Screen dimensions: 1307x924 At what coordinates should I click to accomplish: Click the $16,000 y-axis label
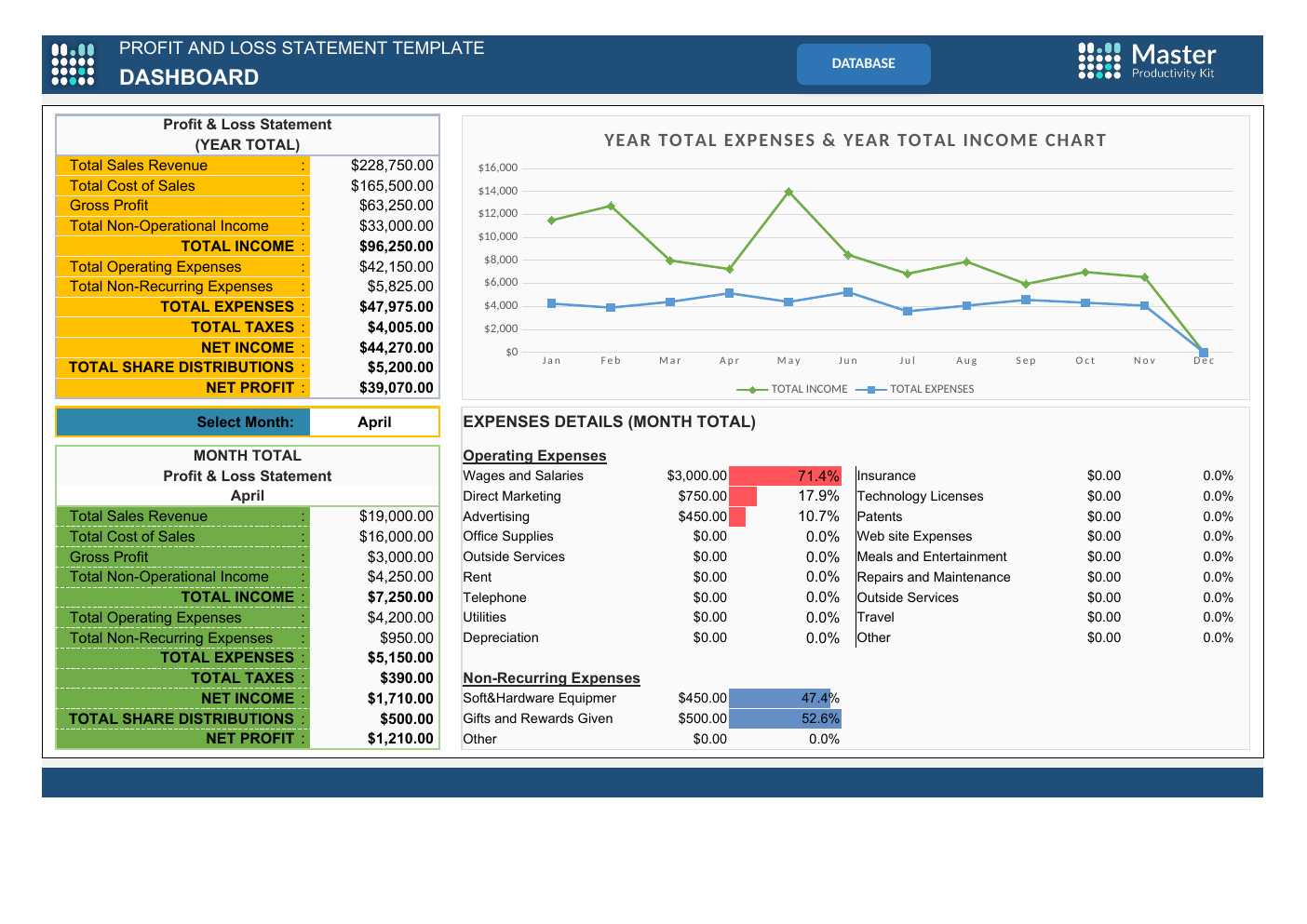click(x=498, y=168)
